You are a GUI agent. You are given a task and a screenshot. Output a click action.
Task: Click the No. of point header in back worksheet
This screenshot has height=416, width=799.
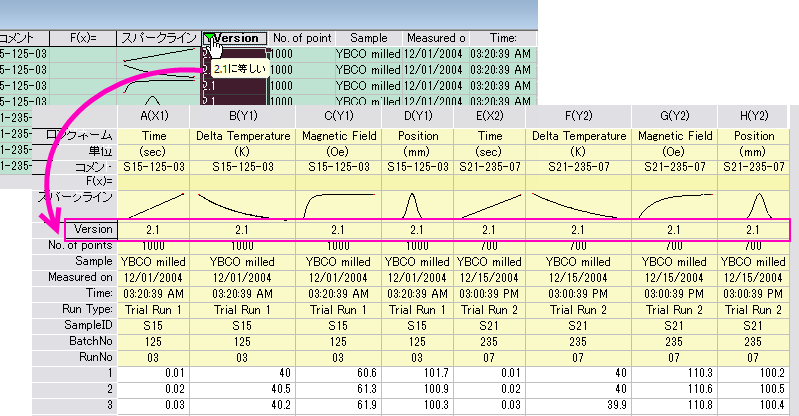[302, 38]
